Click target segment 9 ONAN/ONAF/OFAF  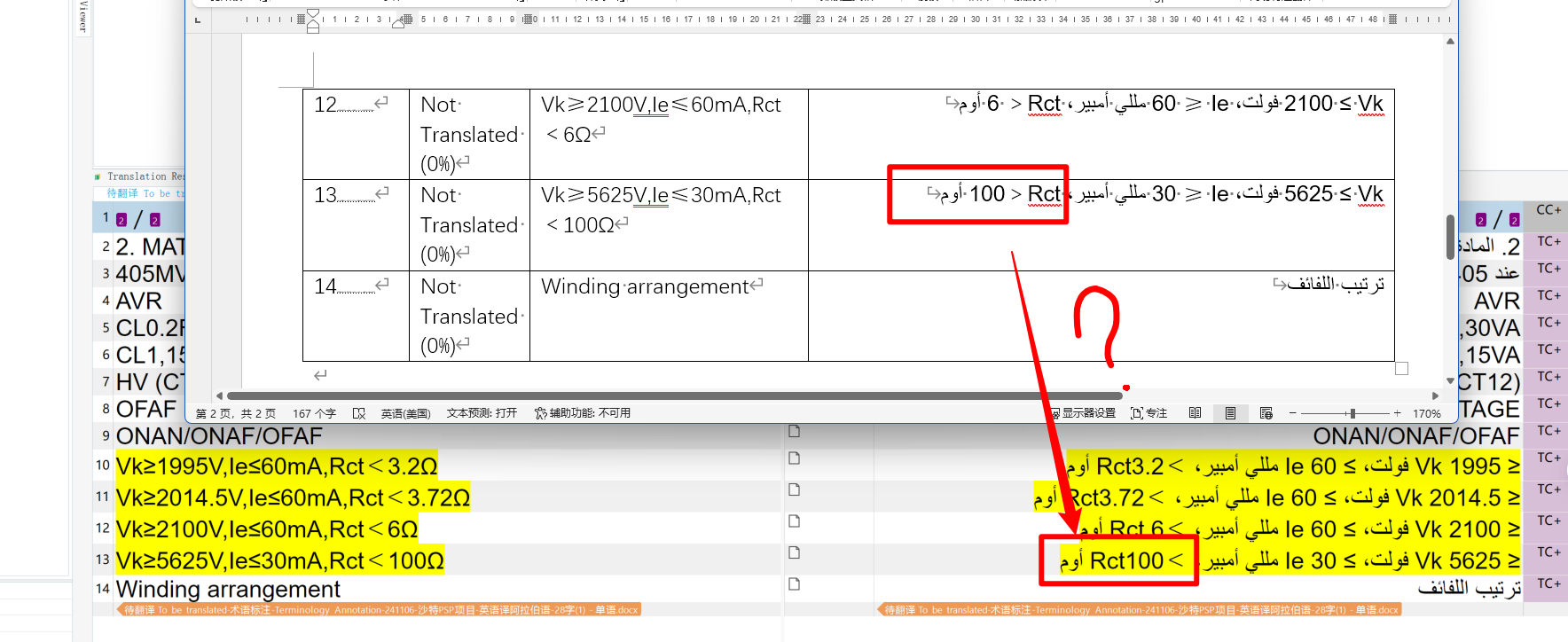click(1416, 436)
